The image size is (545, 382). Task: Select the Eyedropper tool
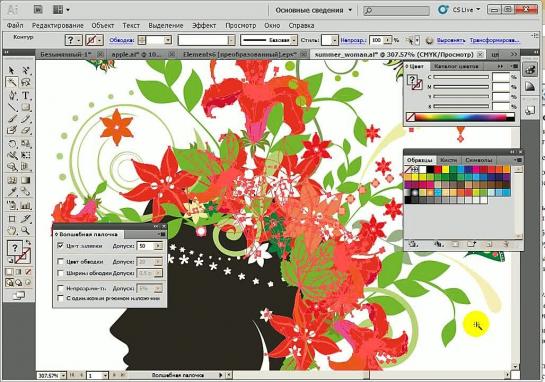[12, 192]
